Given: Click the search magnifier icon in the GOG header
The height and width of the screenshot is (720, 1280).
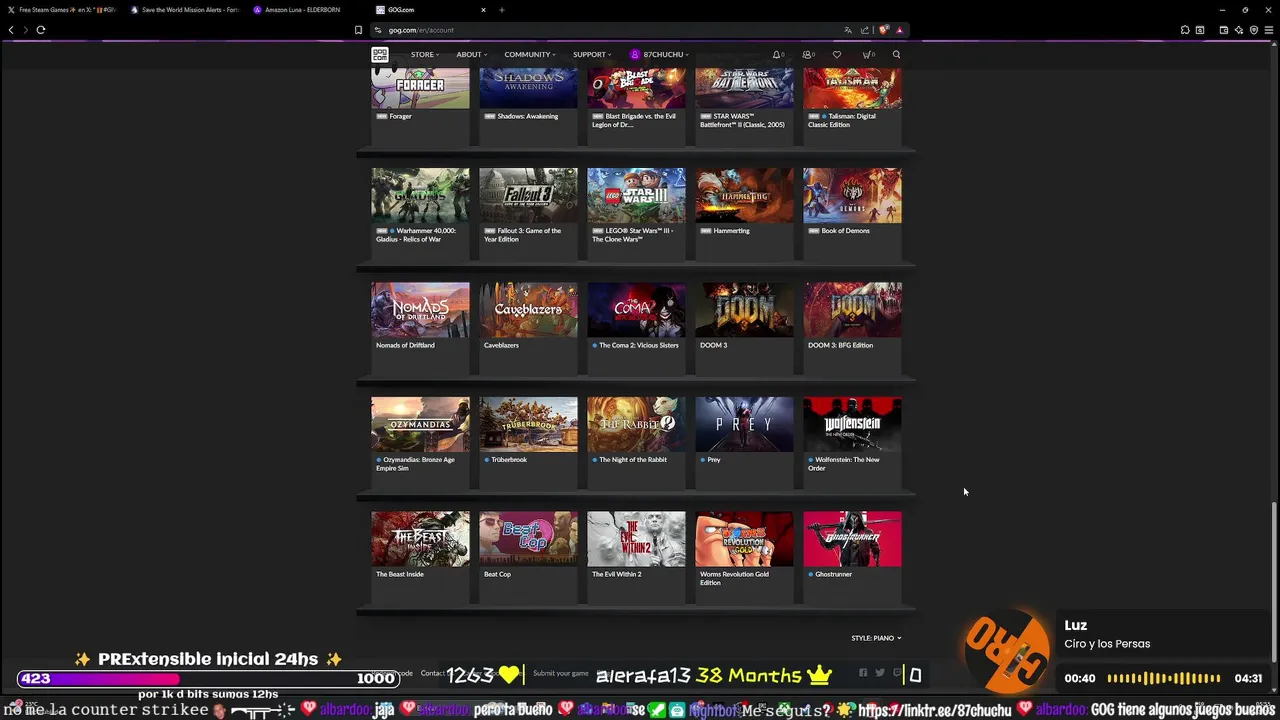Looking at the screenshot, I should pos(896,55).
